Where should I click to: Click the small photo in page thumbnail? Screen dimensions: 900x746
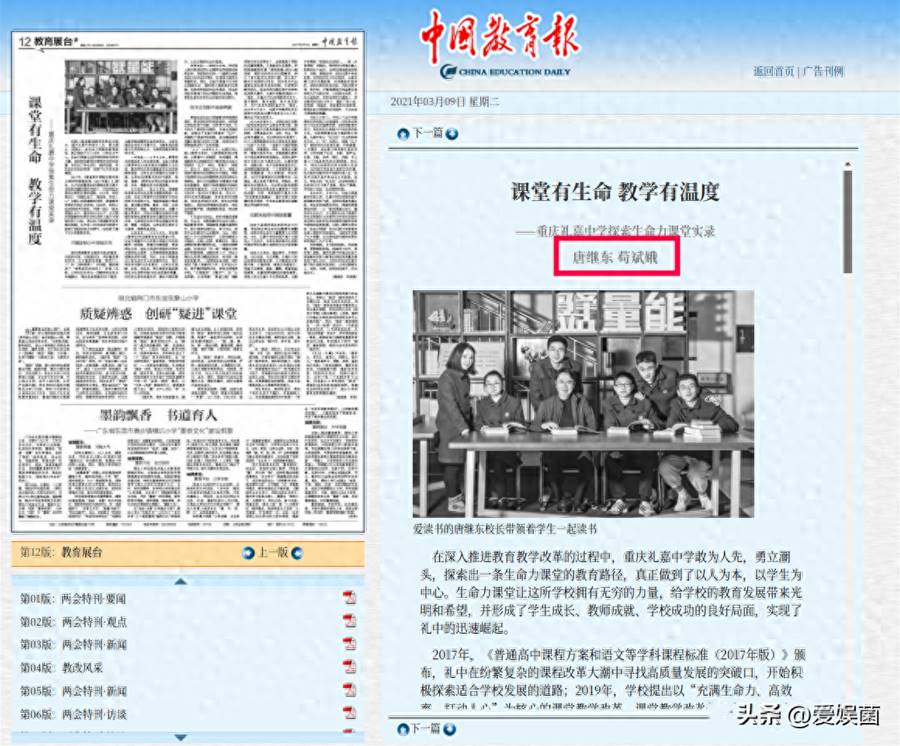[x=121, y=96]
